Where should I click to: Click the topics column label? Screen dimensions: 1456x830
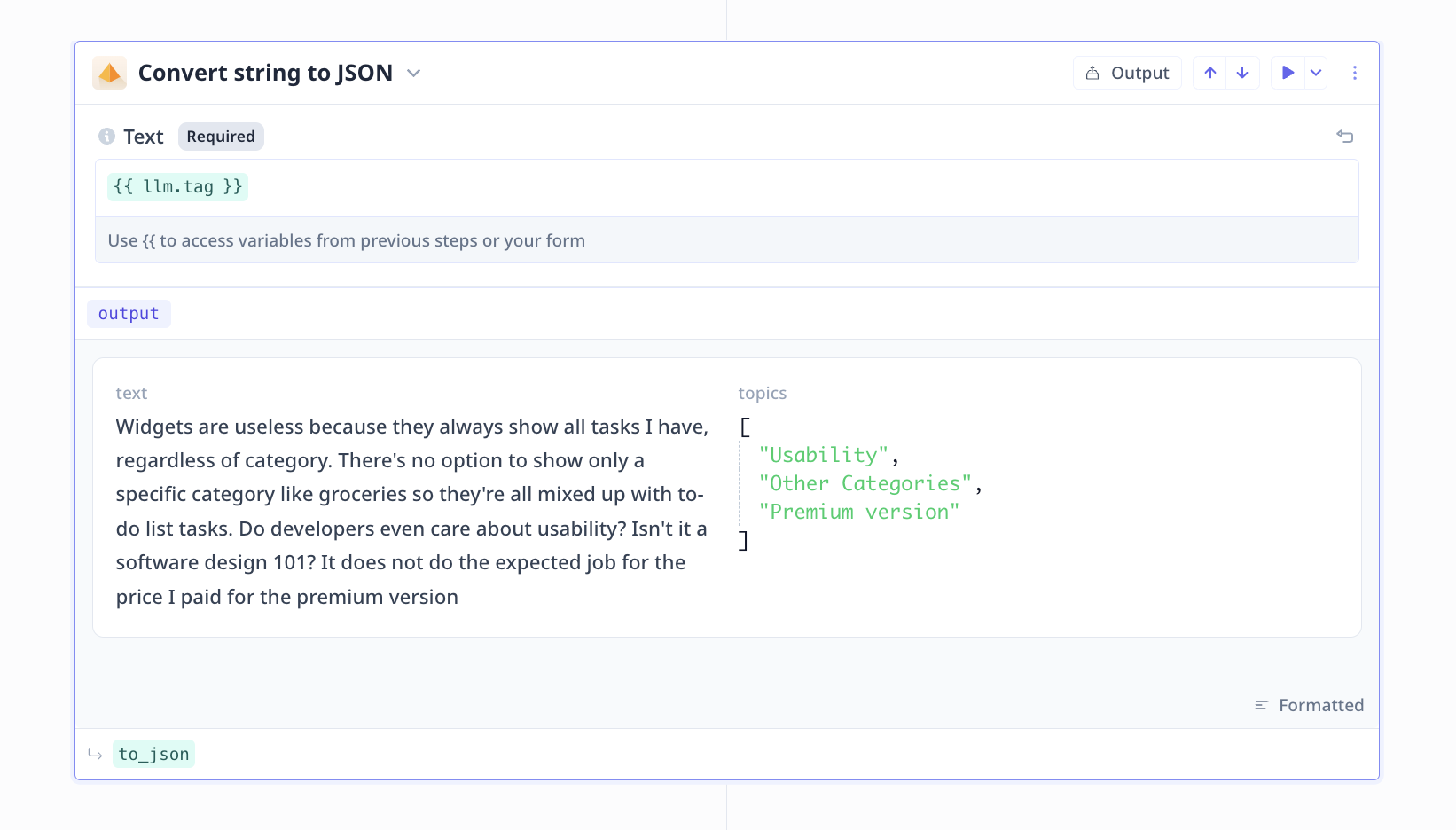pyautogui.click(x=763, y=393)
